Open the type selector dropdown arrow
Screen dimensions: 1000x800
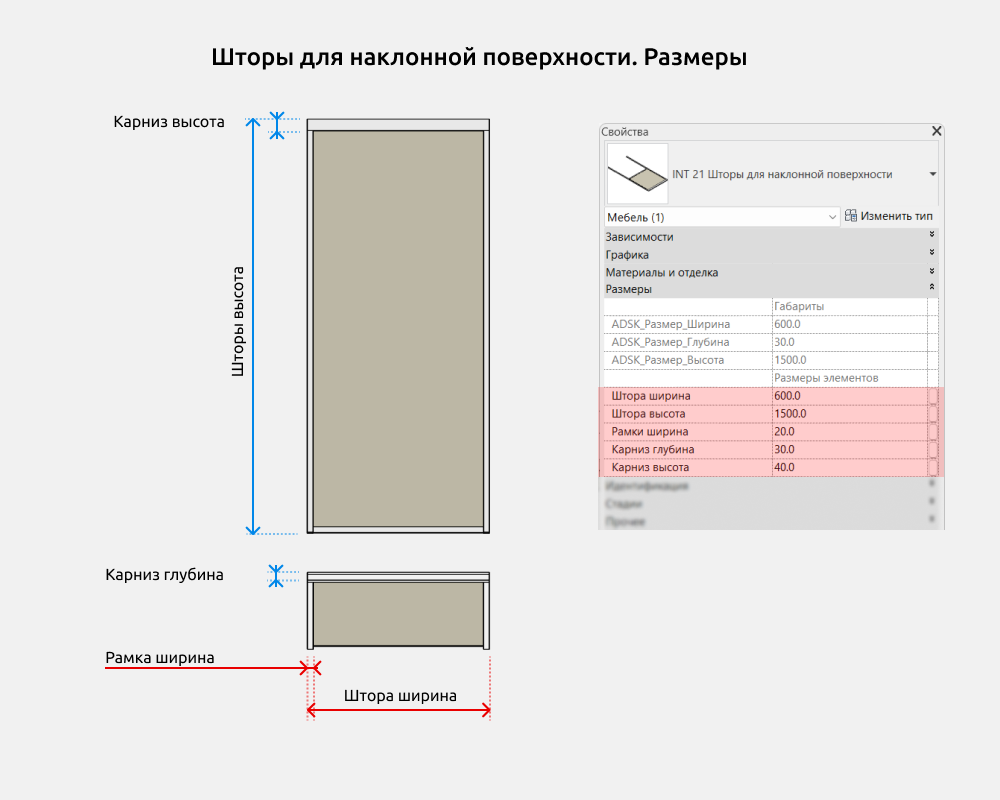(932, 174)
